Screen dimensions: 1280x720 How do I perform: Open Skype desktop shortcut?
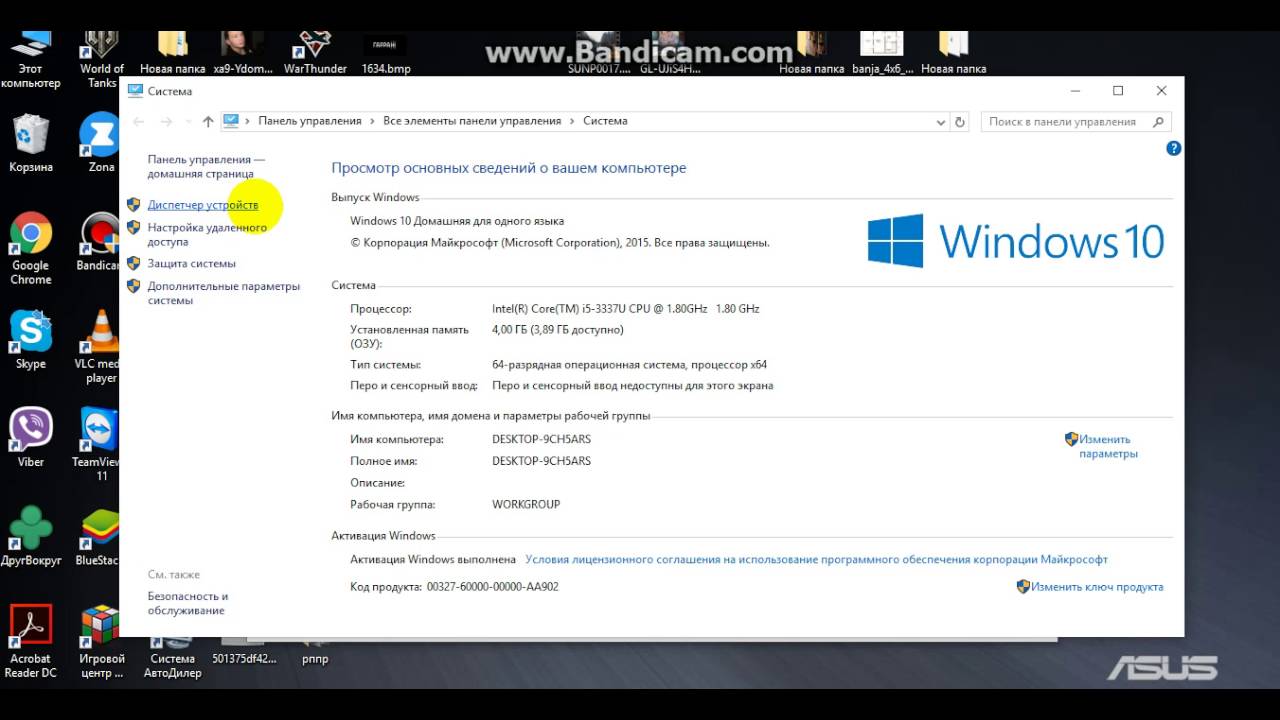[x=31, y=340]
